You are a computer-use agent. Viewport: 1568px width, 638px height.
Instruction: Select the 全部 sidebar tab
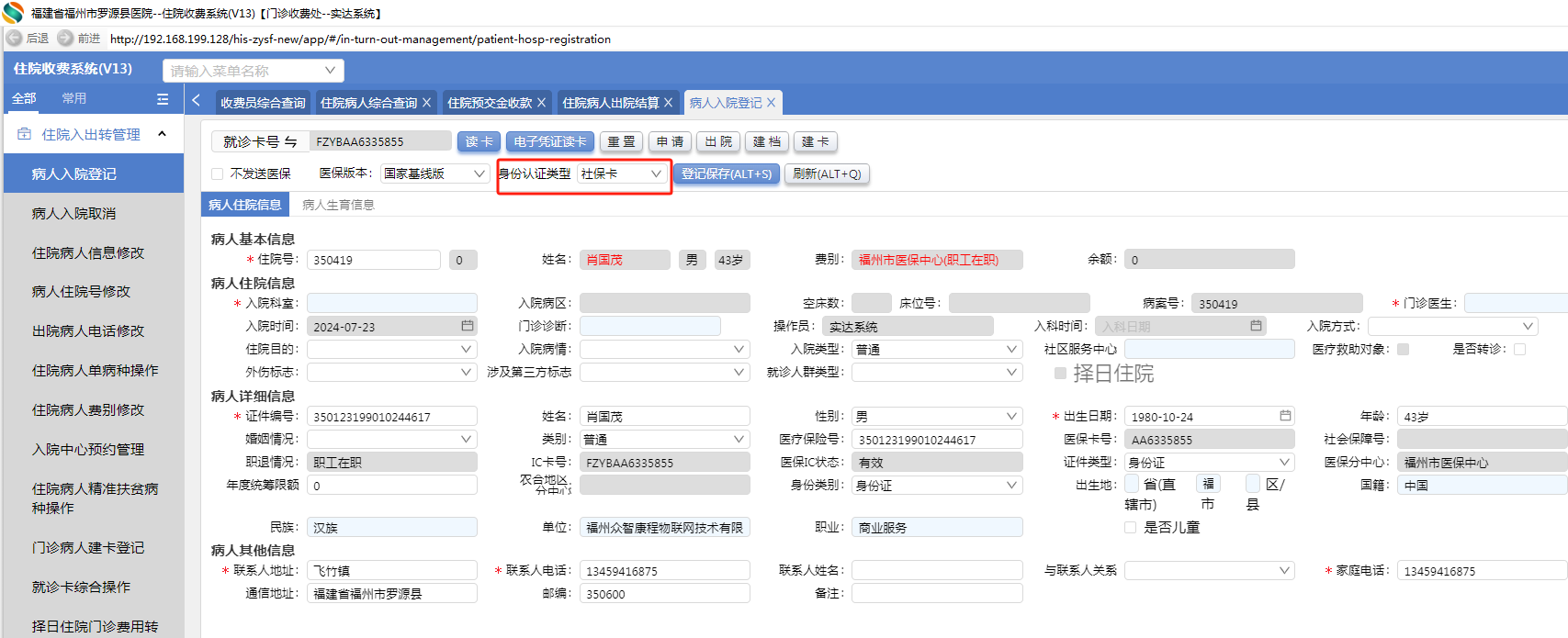point(24,98)
